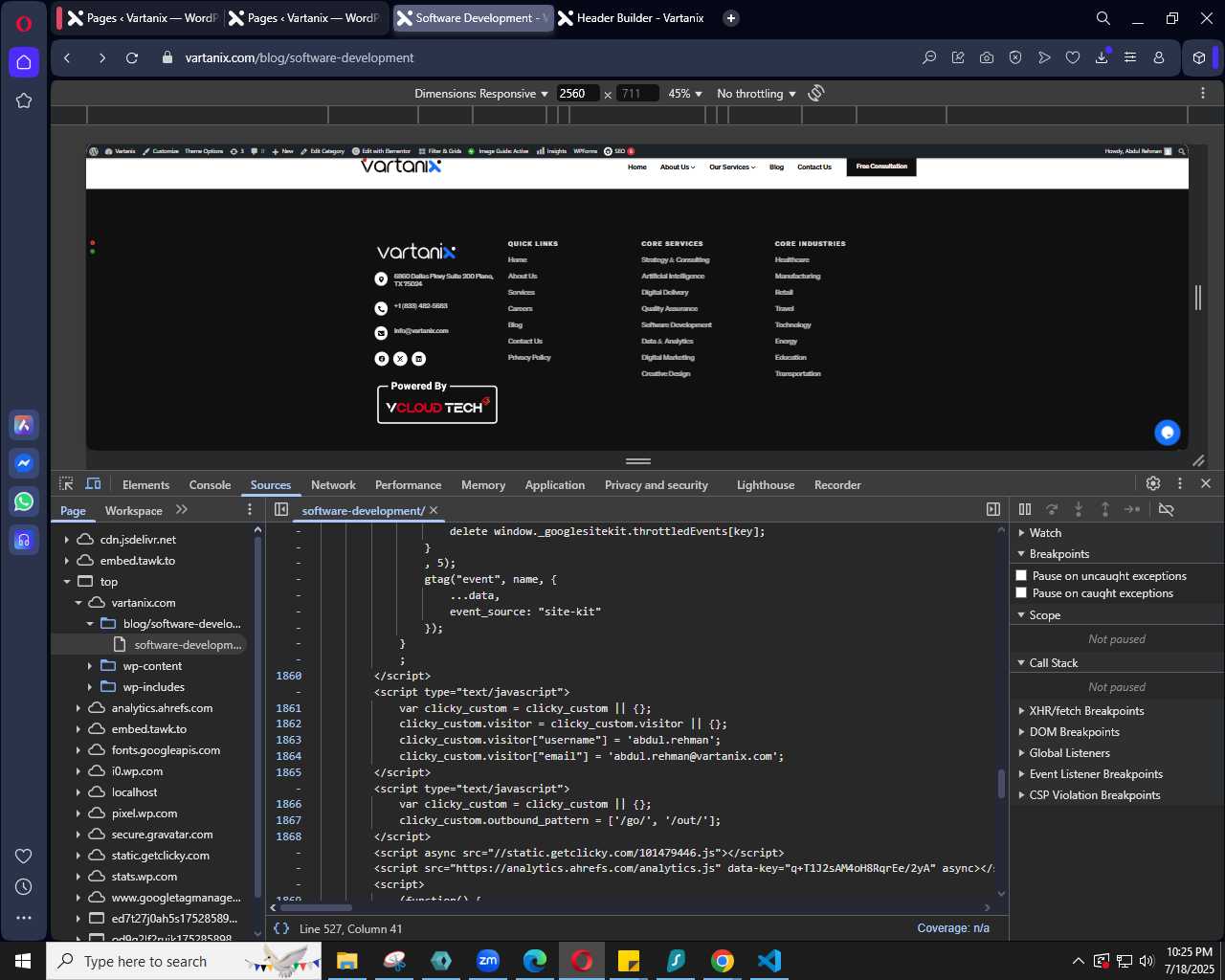The image size is (1225, 980).
Task: Rotate device viewport icon
Action: 816,93
